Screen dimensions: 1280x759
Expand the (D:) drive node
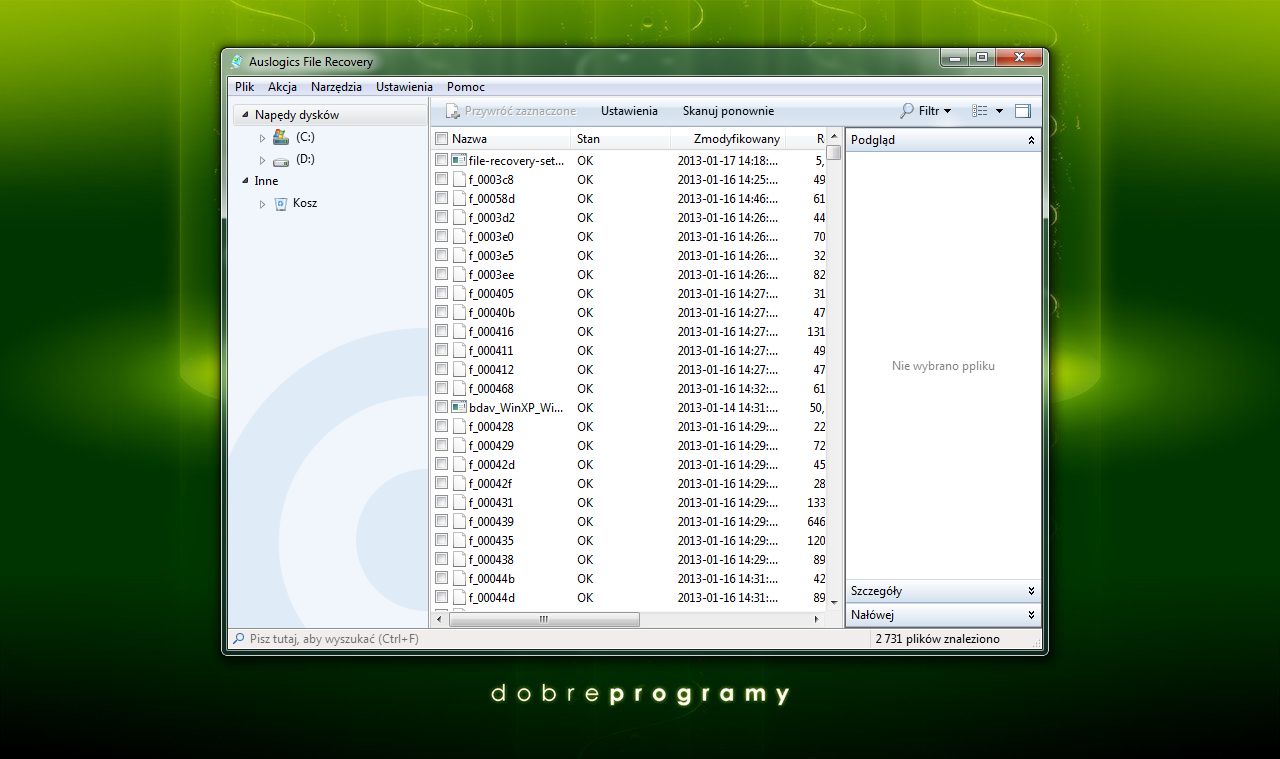[x=263, y=160]
